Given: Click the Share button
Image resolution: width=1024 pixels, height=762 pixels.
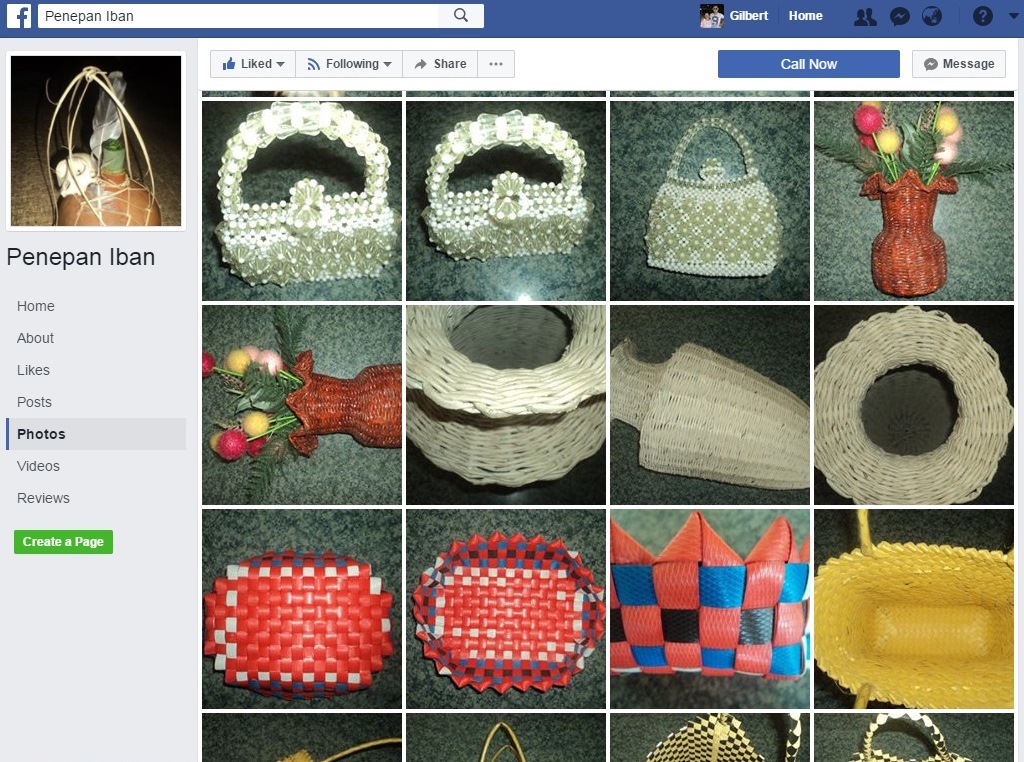Looking at the screenshot, I should point(440,64).
